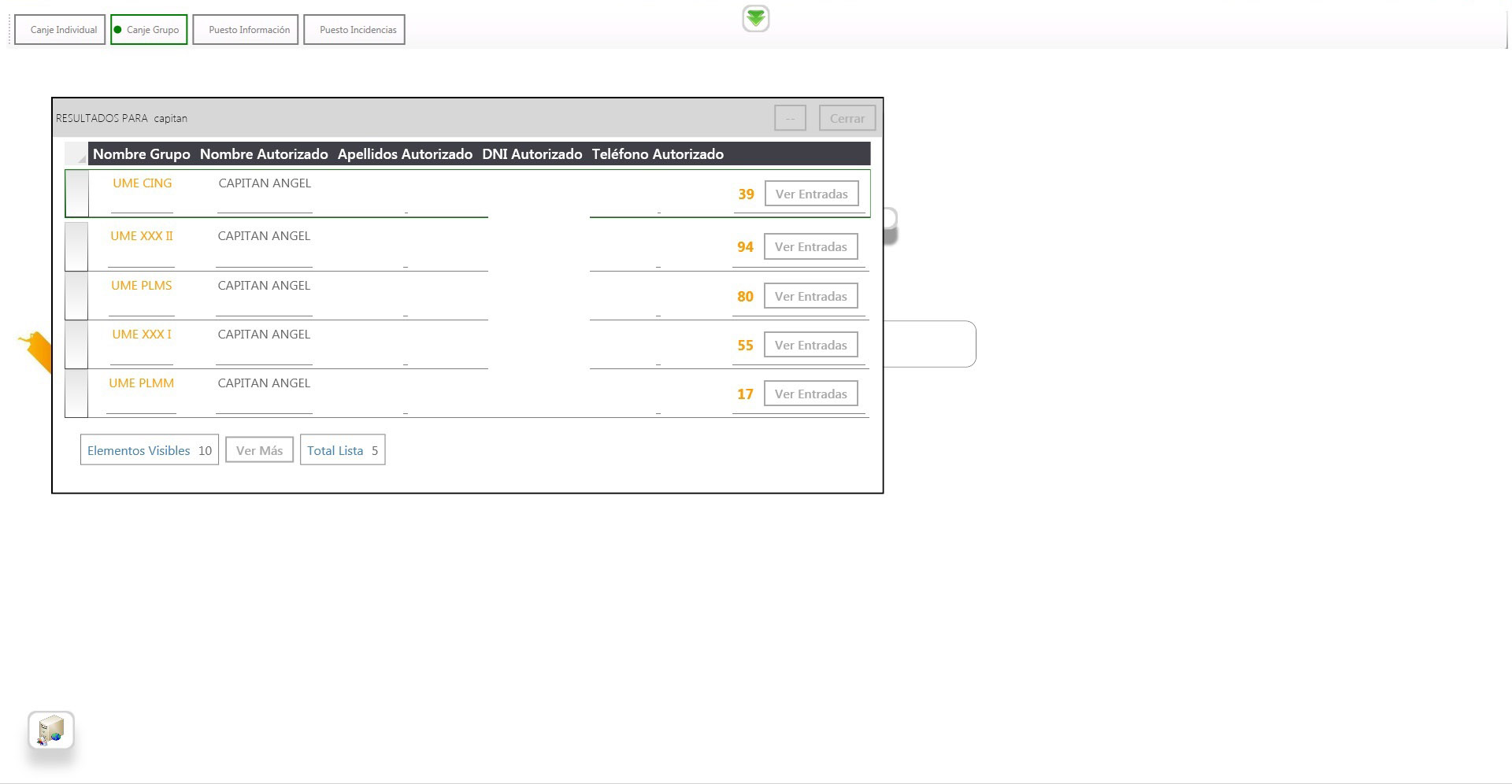Load more results with Ver Más
The width and height of the screenshot is (1512, 784).
259,450
